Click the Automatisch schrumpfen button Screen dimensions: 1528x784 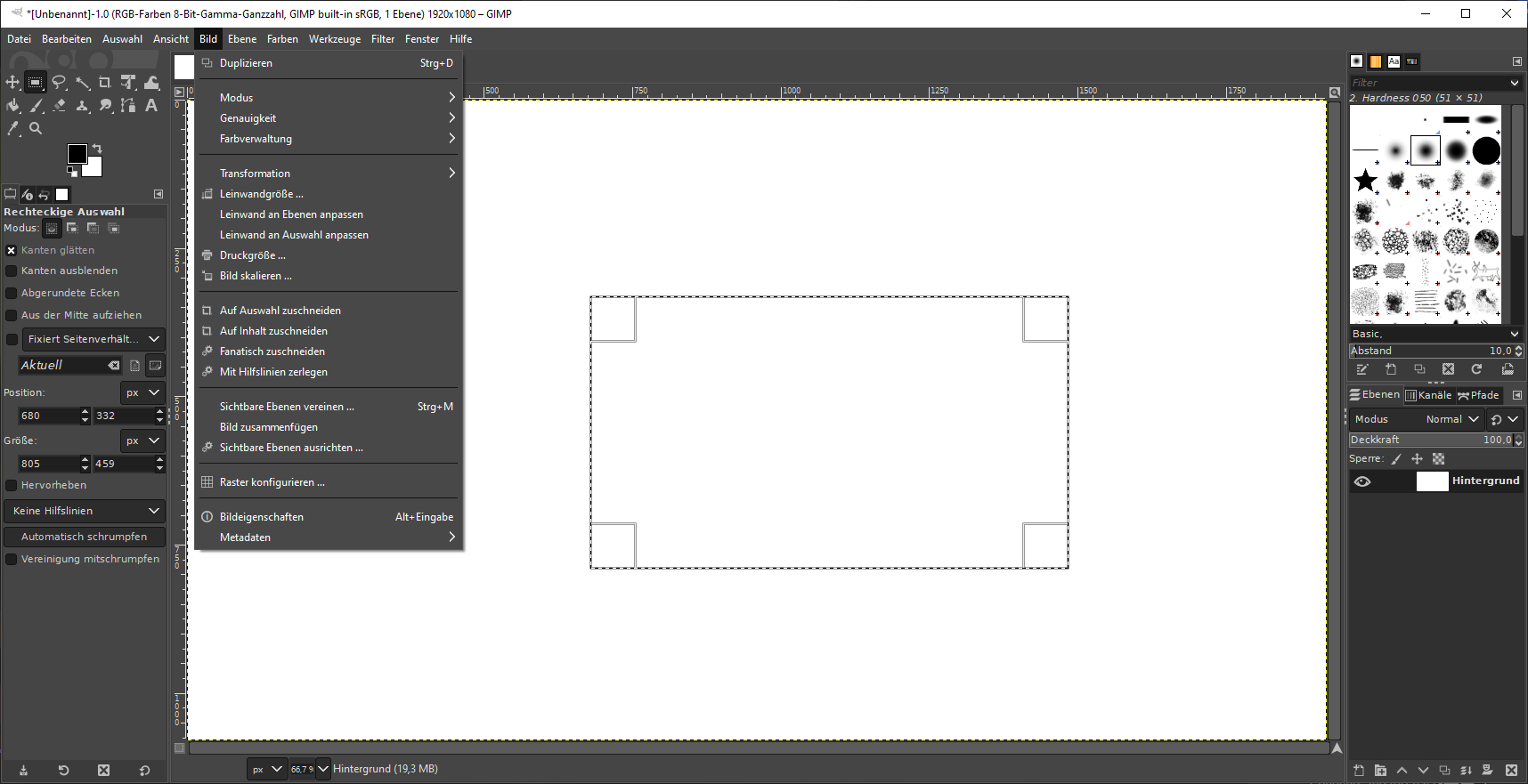85,537
